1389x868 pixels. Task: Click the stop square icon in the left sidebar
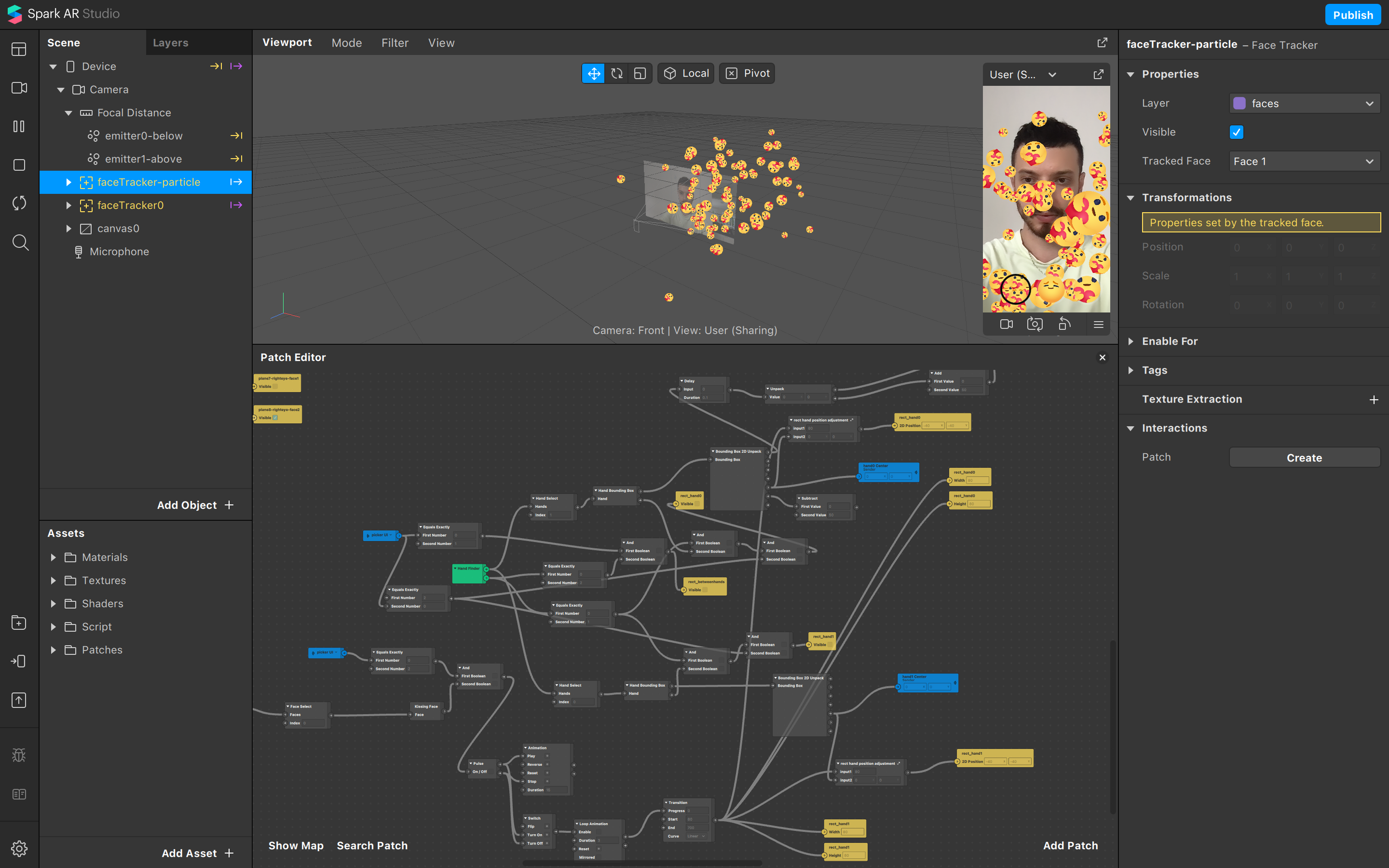tap(19, 165)
